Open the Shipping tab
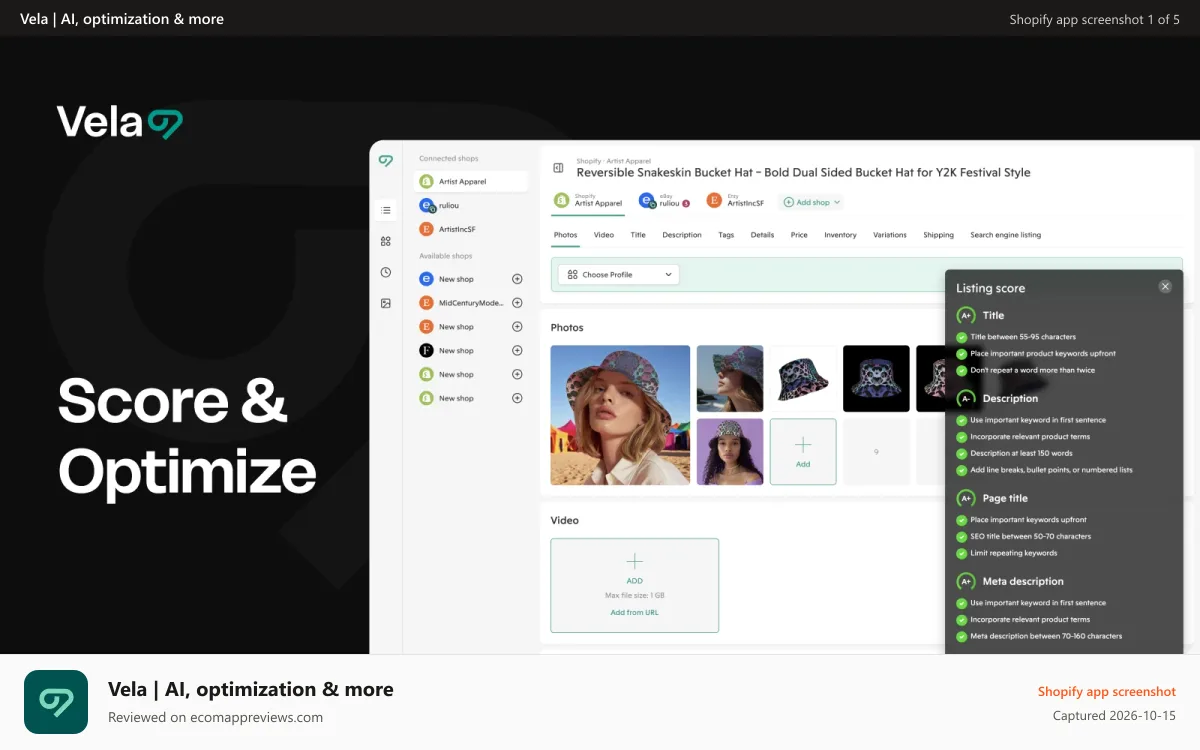This screenshot has height=750, width=1200. click(x=938, y=235)
